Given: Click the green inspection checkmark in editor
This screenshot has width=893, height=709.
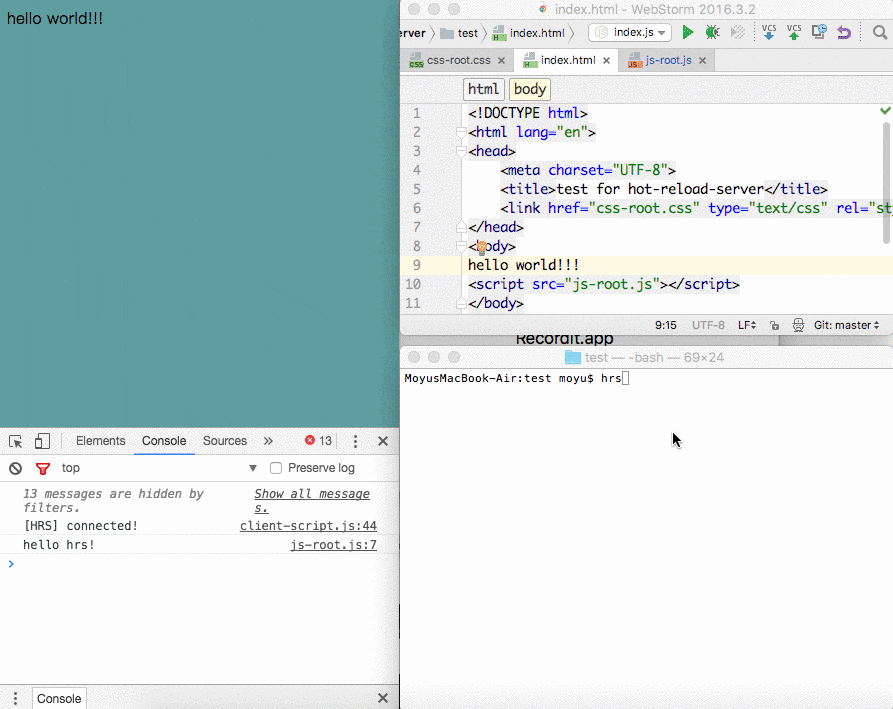Looking at the screenshot, I should coord(885,110).
